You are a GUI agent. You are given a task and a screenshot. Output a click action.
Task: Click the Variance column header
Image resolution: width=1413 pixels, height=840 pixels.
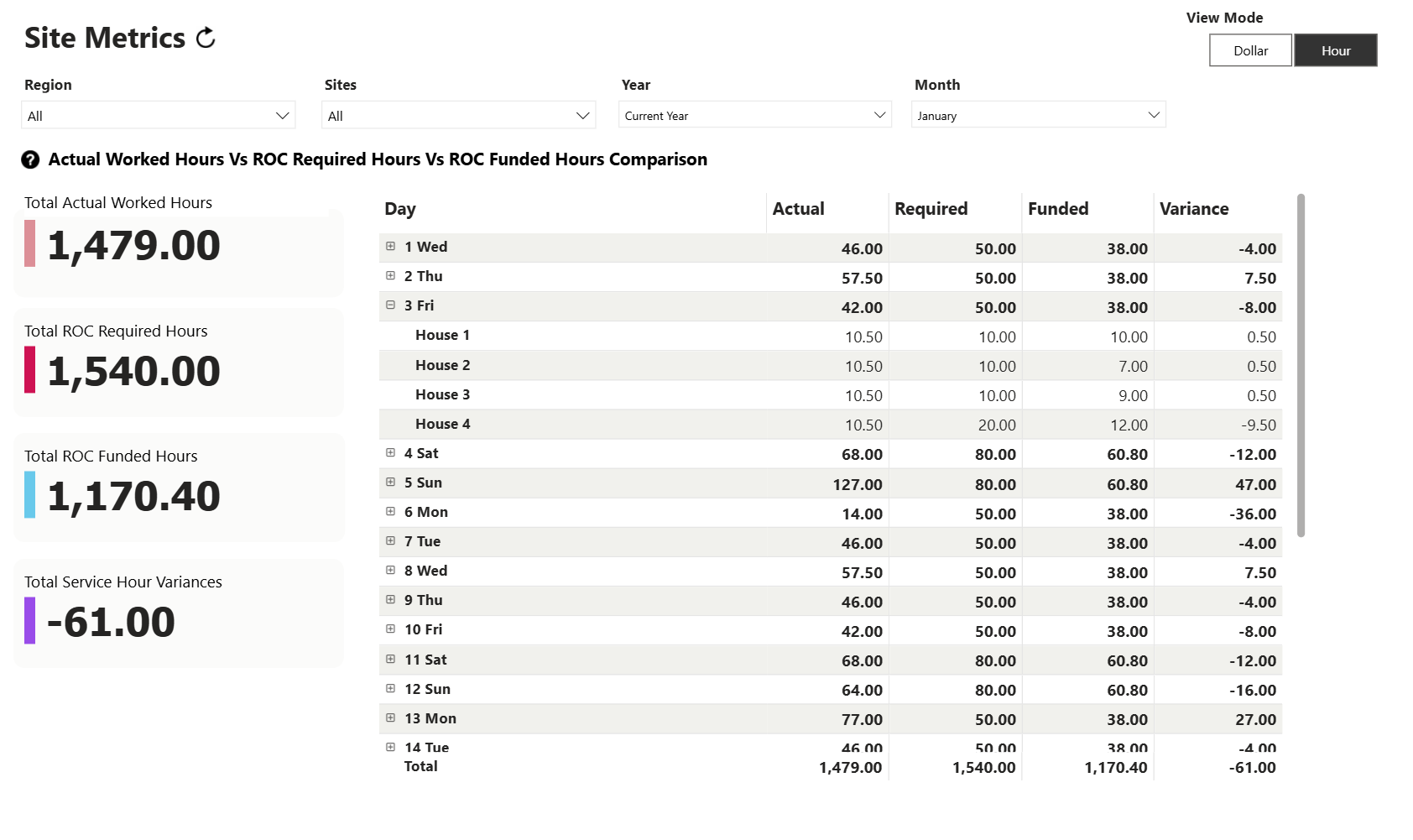1194,209
